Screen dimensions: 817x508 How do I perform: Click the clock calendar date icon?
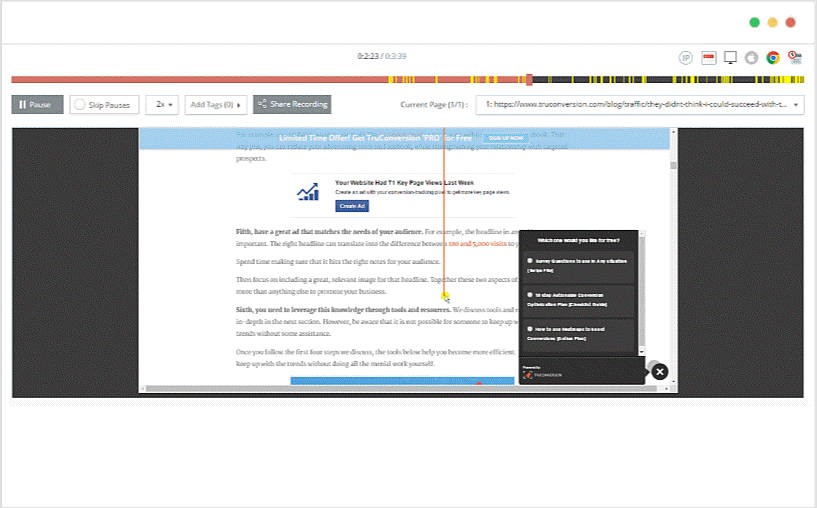795,57
